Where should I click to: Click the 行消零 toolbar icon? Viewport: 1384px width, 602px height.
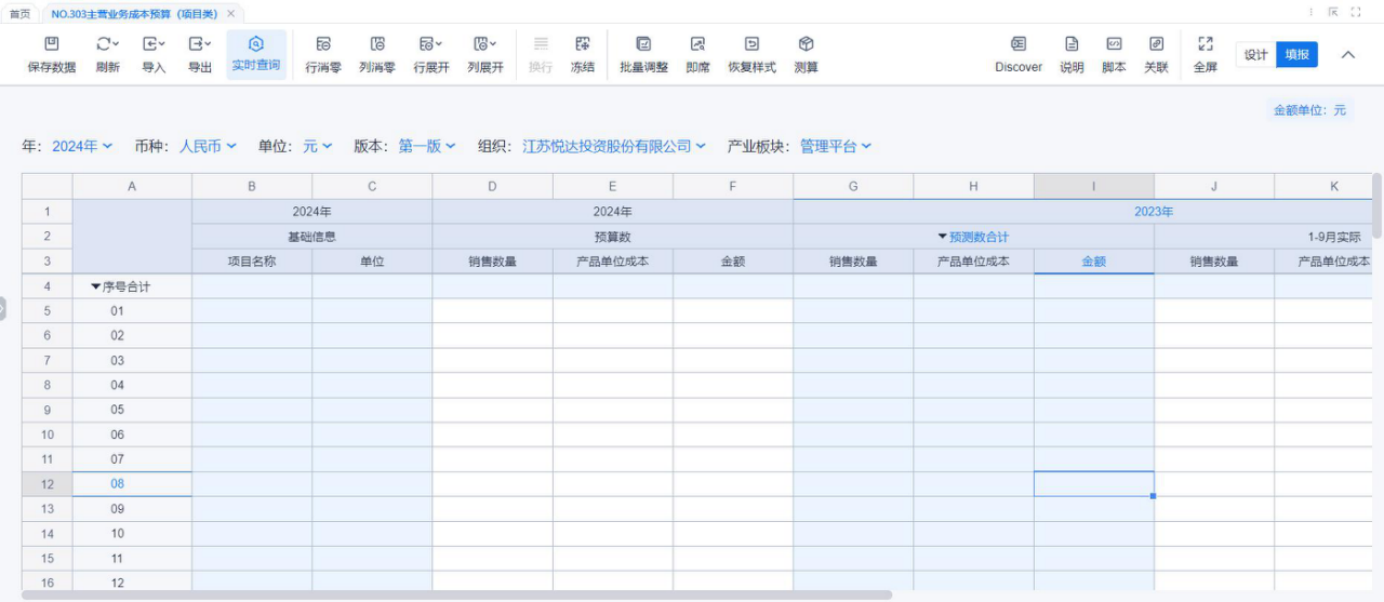coord(323,45)
